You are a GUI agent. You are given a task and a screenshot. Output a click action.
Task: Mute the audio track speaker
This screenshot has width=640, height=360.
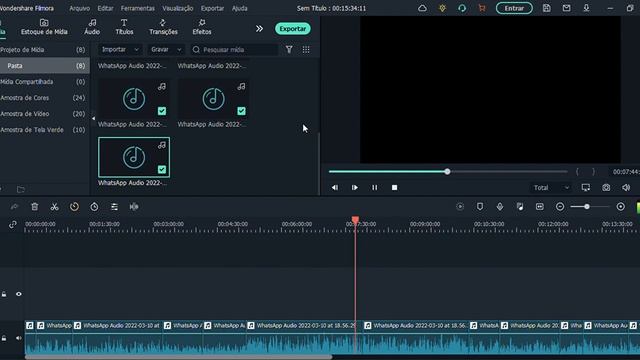(x=19, y=338)
